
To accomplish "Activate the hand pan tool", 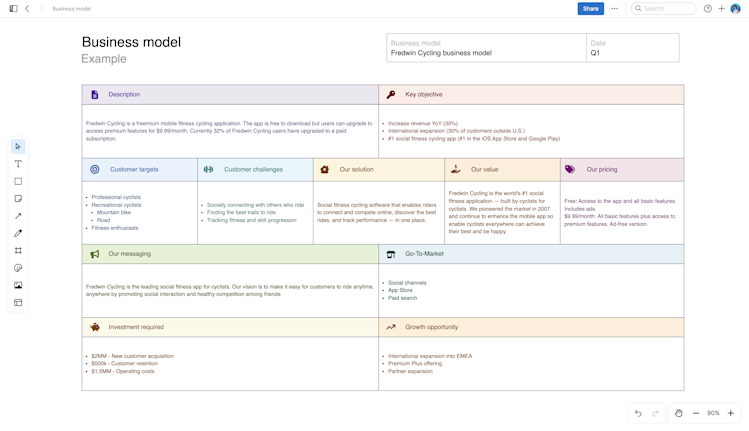I will [x=678, y=413].
